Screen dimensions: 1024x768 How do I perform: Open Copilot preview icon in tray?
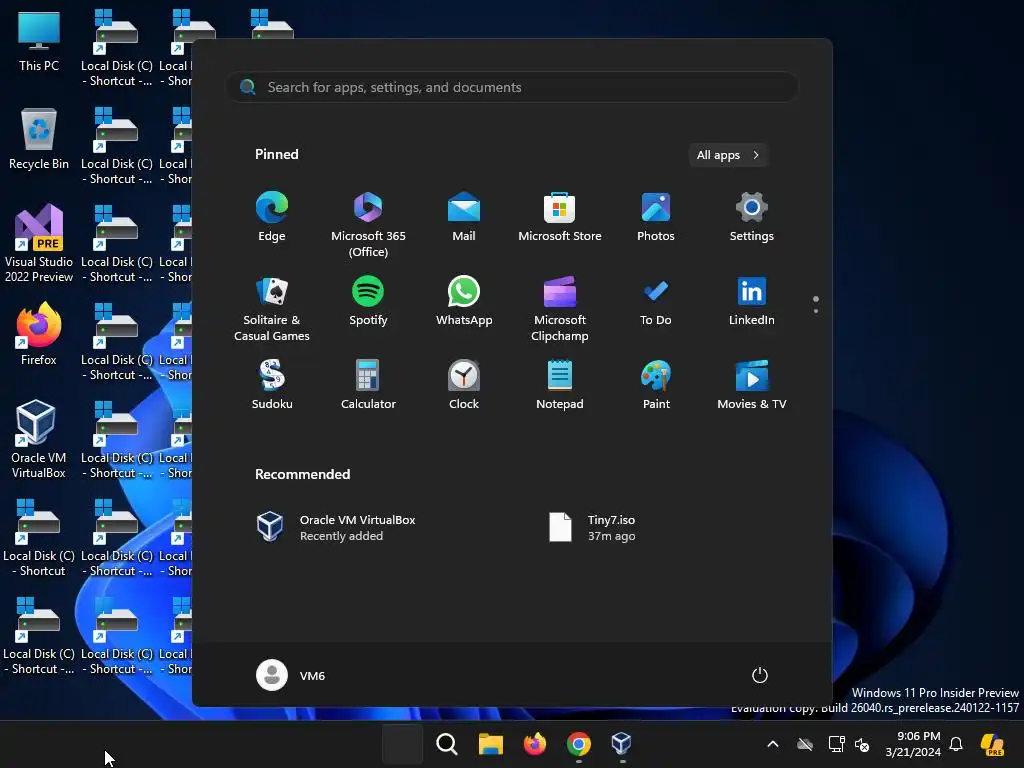(992, 744)
